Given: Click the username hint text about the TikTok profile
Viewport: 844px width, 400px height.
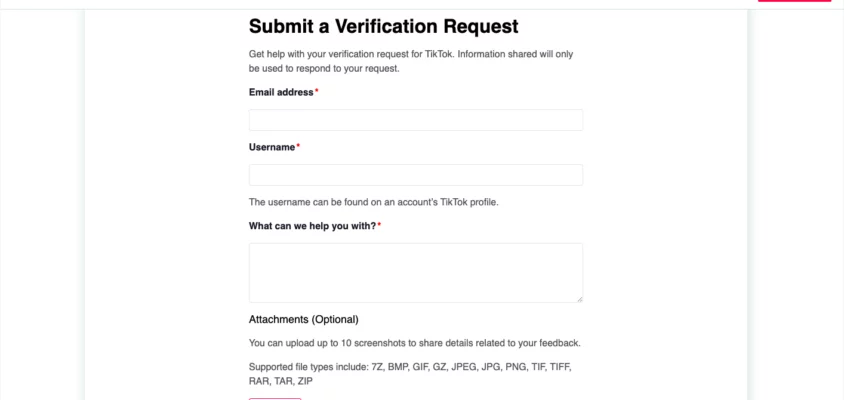Looking at the screenshot, I should pos(373,202).
